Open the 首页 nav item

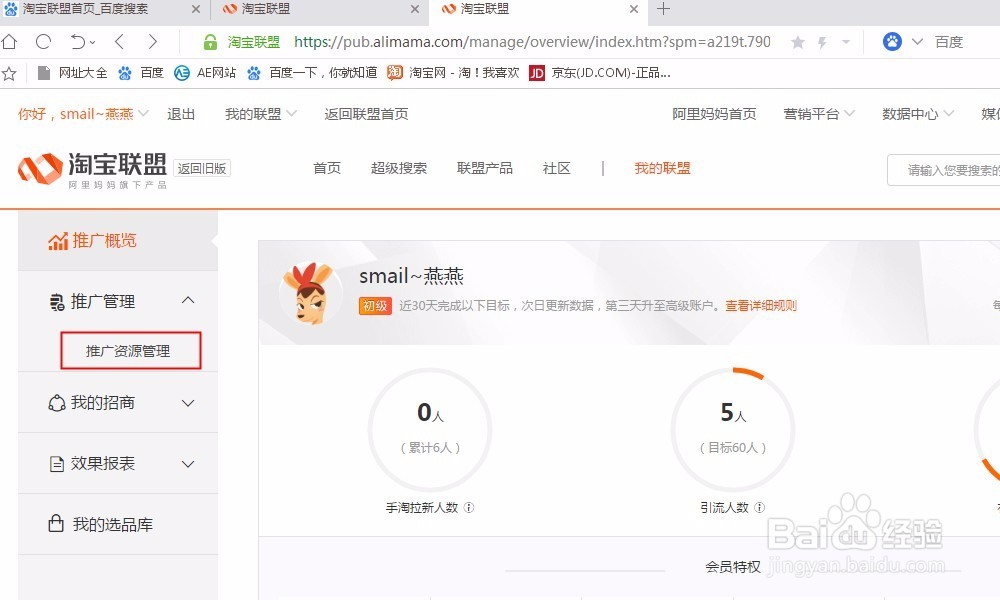[x=327, y=168]
